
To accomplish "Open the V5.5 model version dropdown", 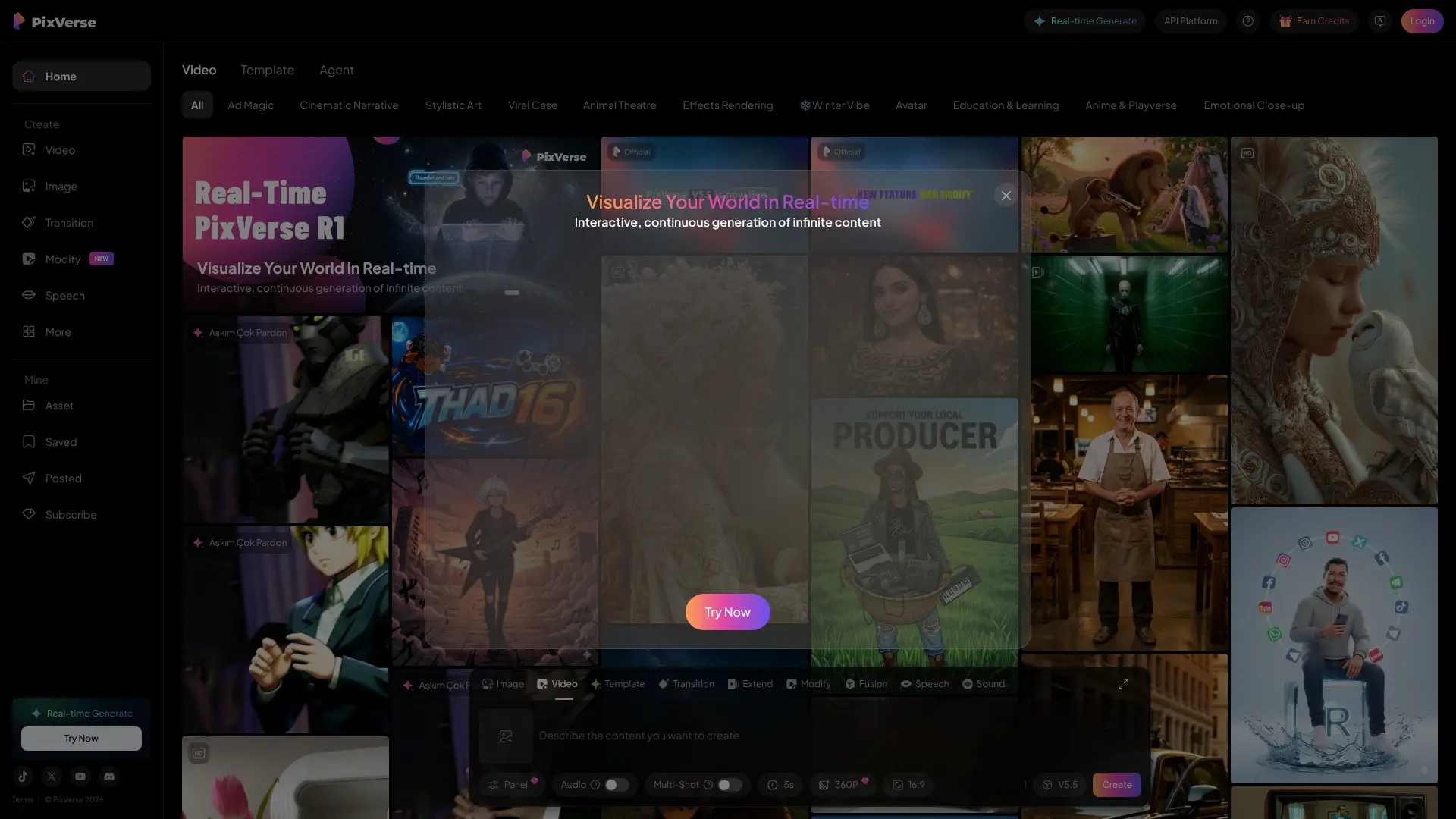I will point(1059,785).
